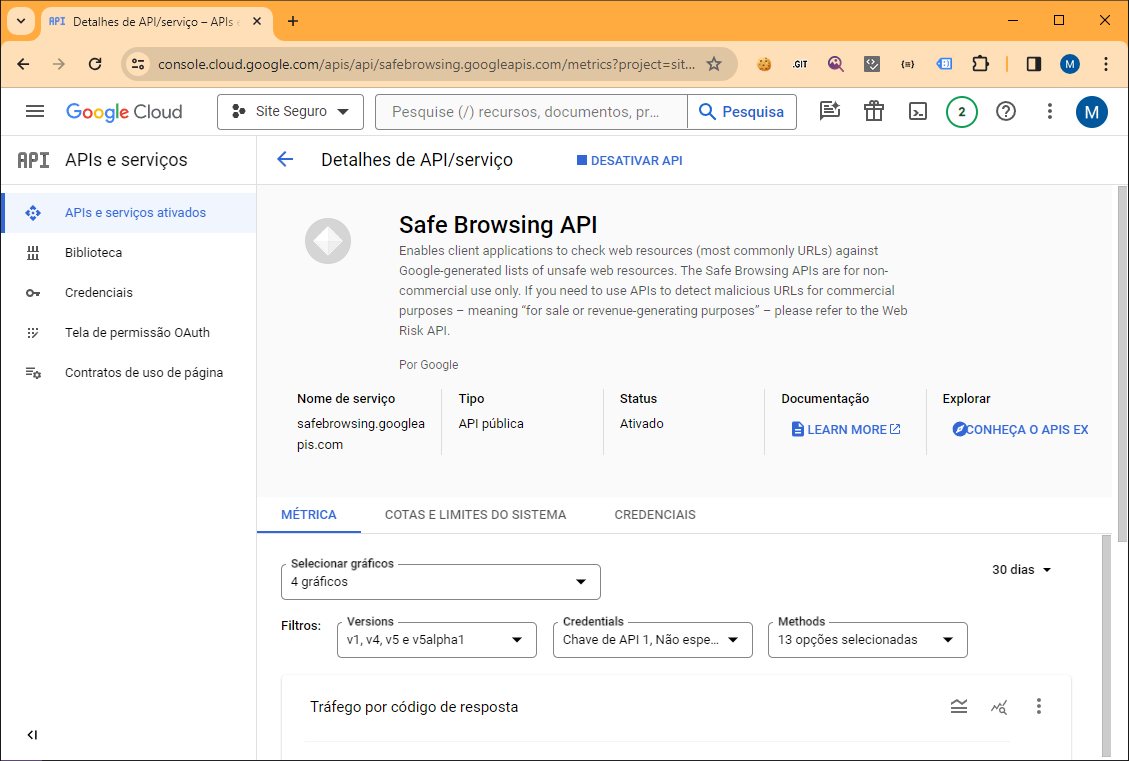The height and width of the screenshot is (761, 1129).
Task: Click the Safe Browsing API logo image
Action: coord(328,240)
